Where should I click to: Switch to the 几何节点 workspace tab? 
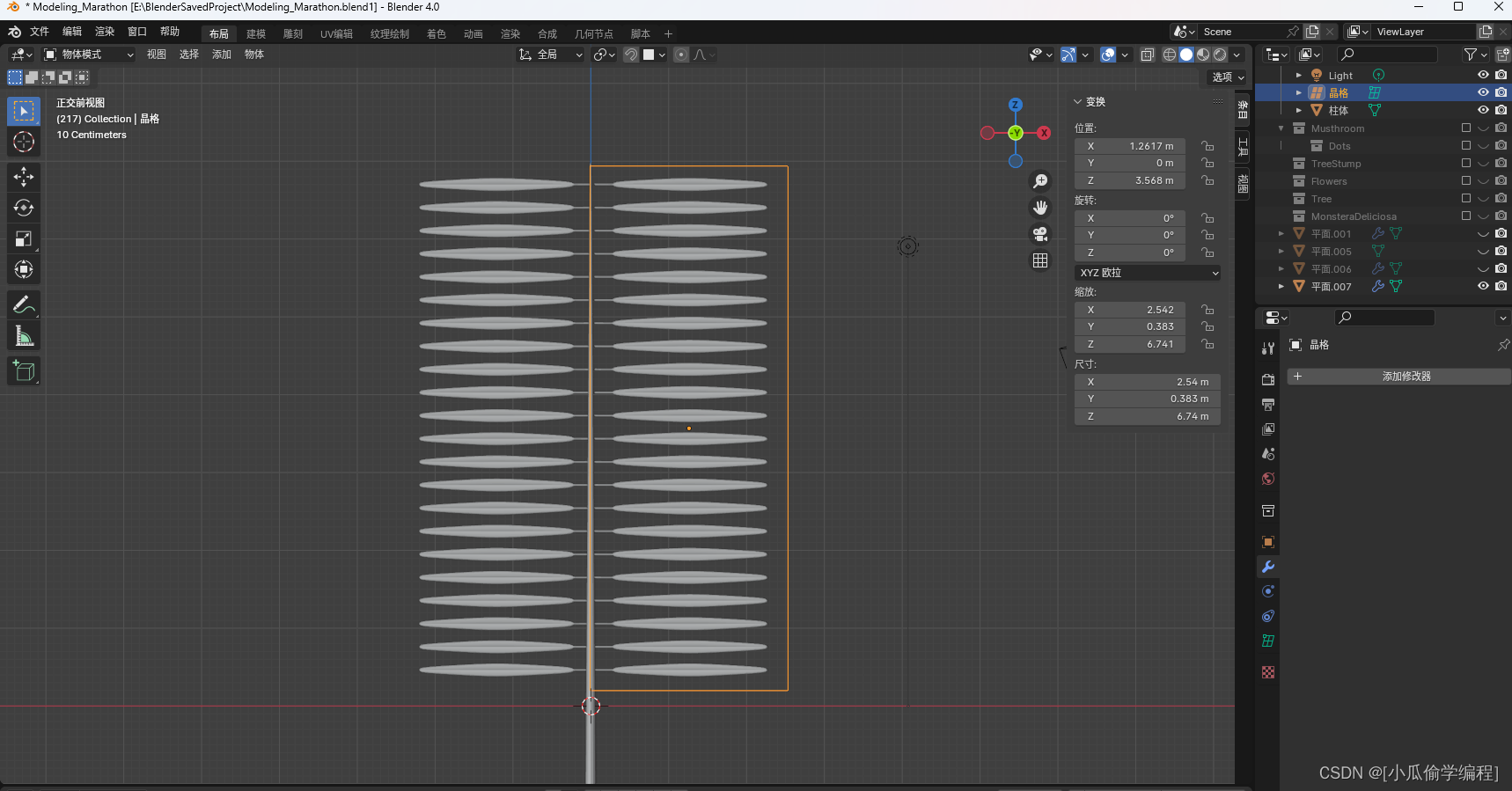594,34
